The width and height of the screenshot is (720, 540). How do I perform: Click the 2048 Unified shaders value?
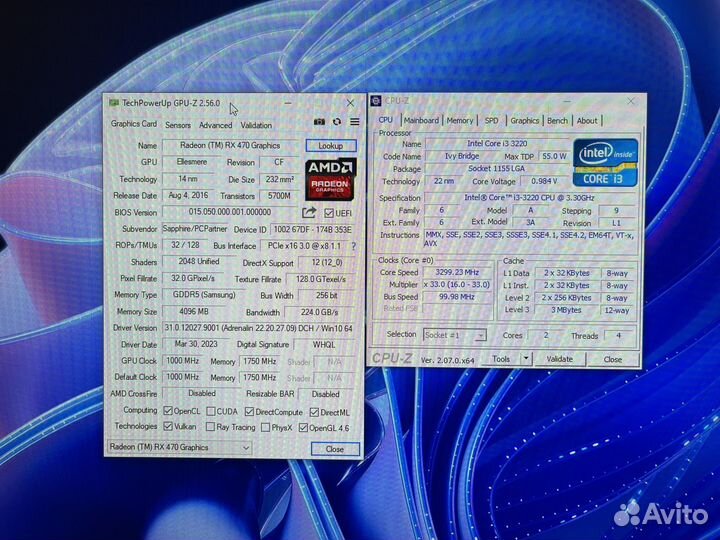click(198, 261)
